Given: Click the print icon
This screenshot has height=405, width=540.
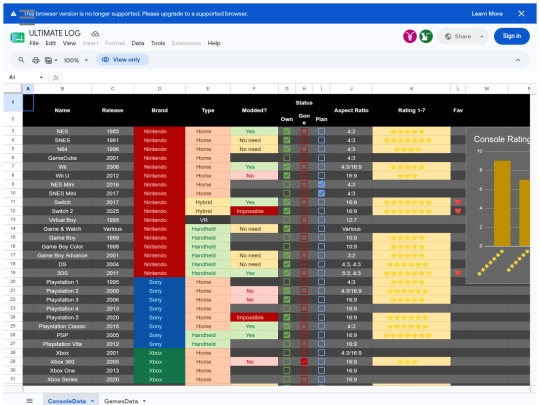Looking at the screenshot, I should (x=35, y=60).
